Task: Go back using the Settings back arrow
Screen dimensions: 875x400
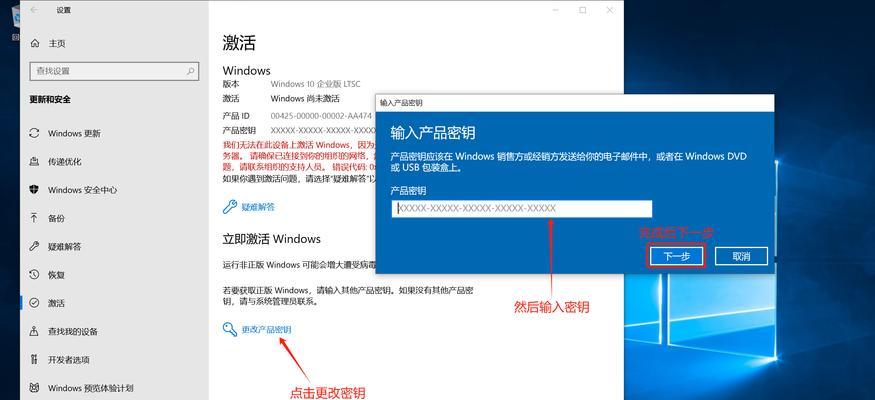Action: (34, 9)
